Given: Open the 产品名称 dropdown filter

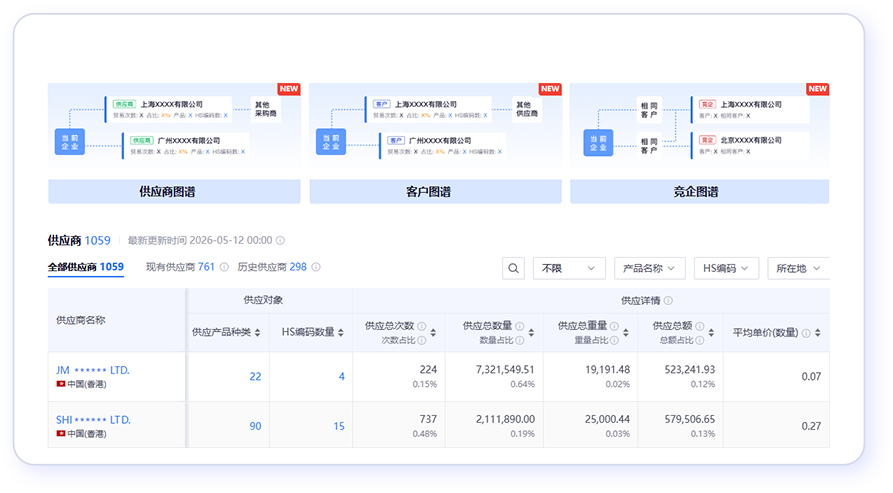Looking at the screenshot, I should point(649,268).
